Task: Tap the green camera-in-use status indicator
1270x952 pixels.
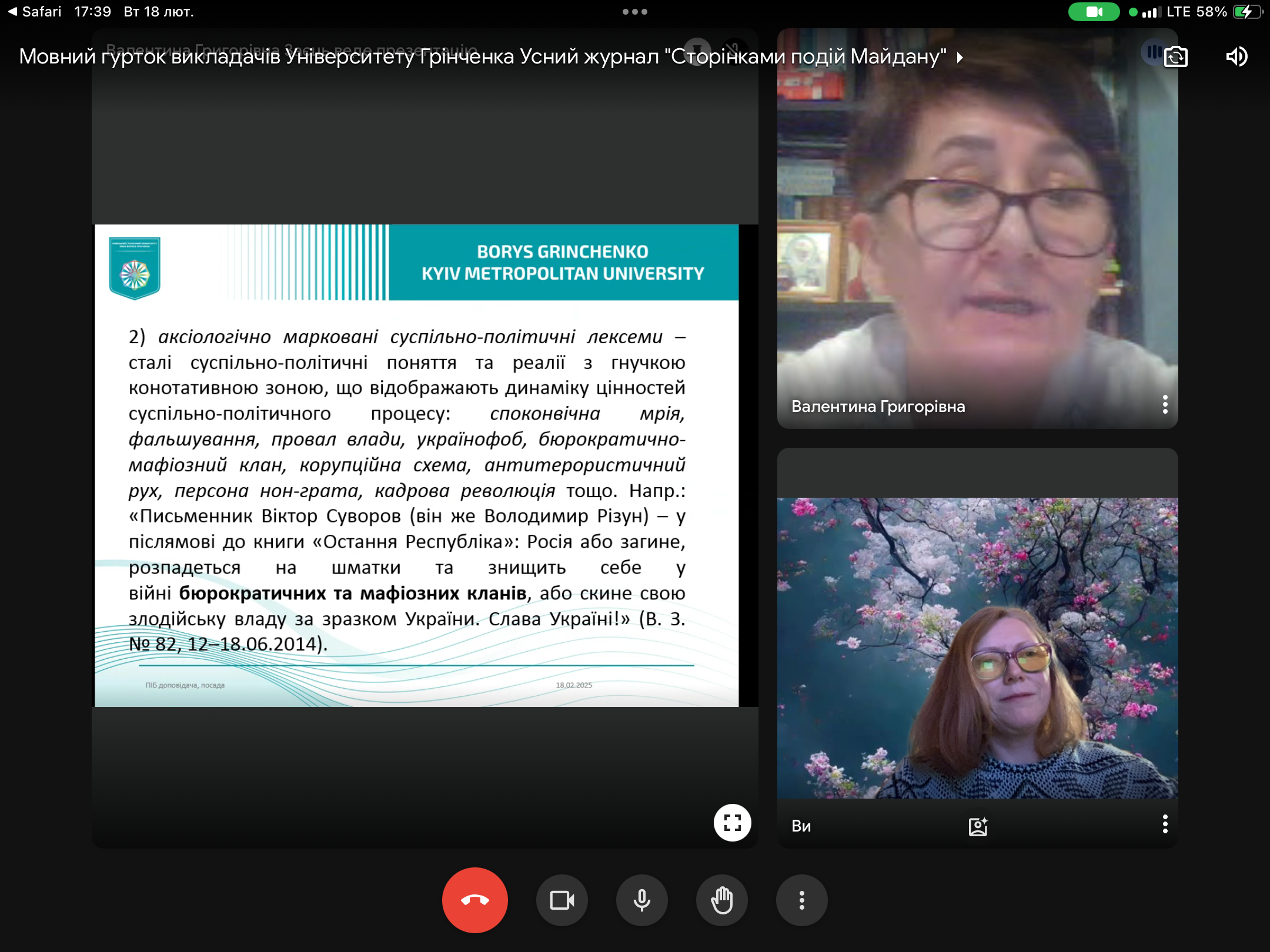Action: (x=1094, y=12)
